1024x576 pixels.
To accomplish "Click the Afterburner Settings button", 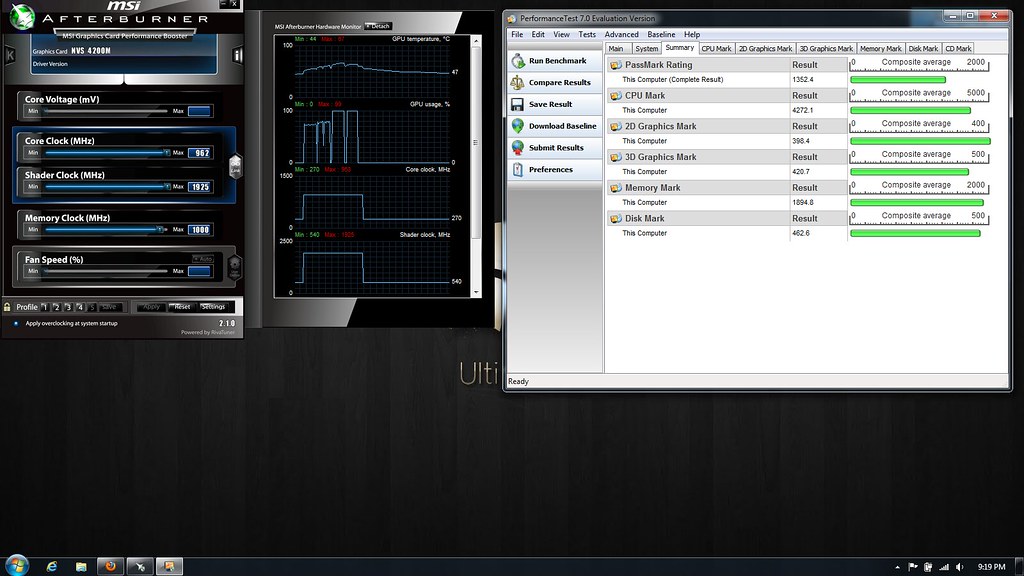I will 214,307.
